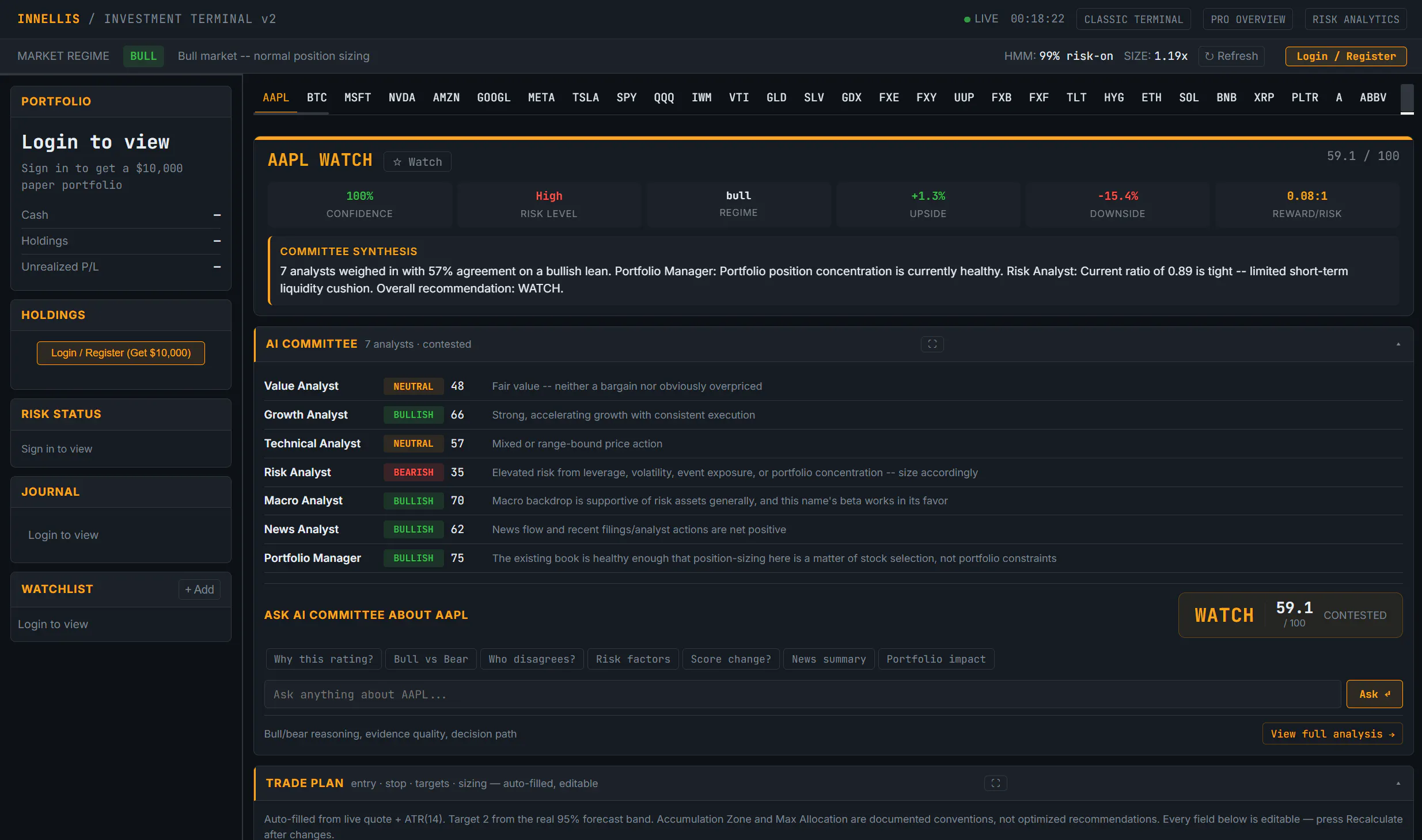1422x840 pixels.
Task: Select the ETH ticker tab
Action: click(x=1151, y=98)
